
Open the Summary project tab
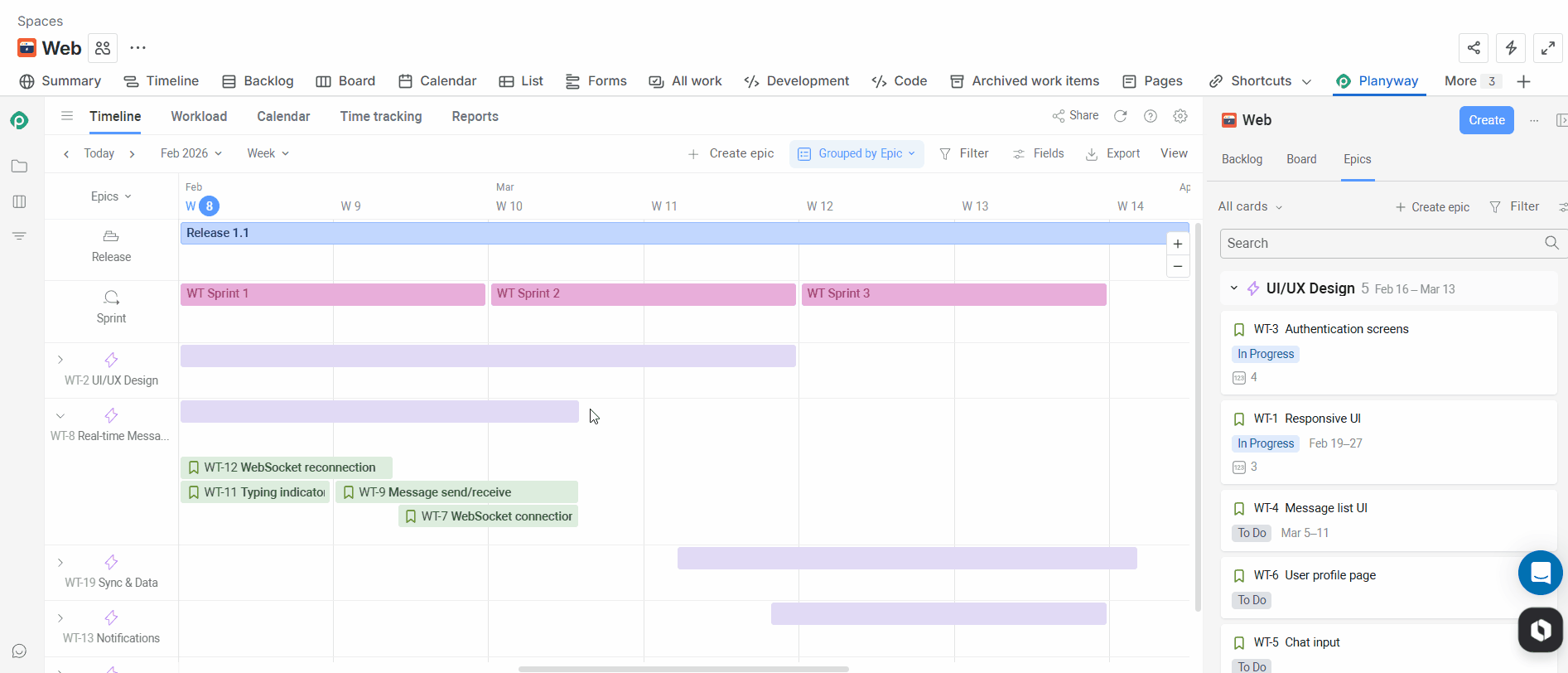(60, 81)
